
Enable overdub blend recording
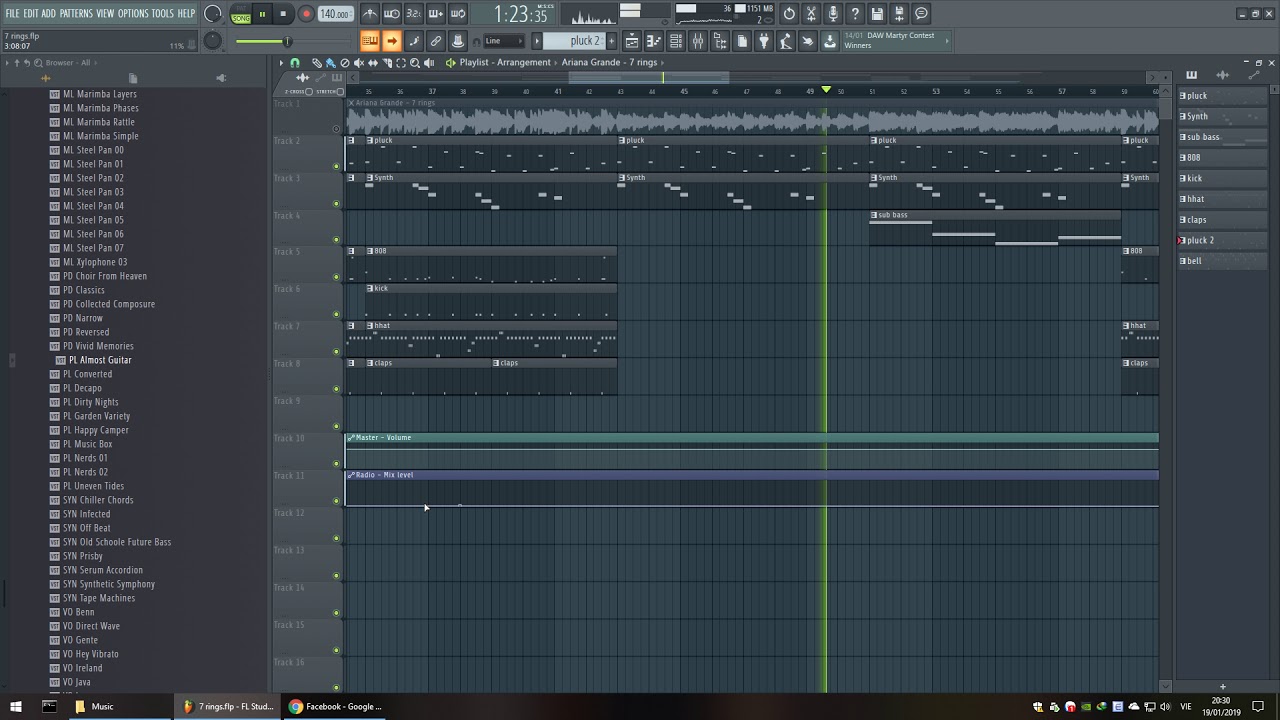(436, 14)
